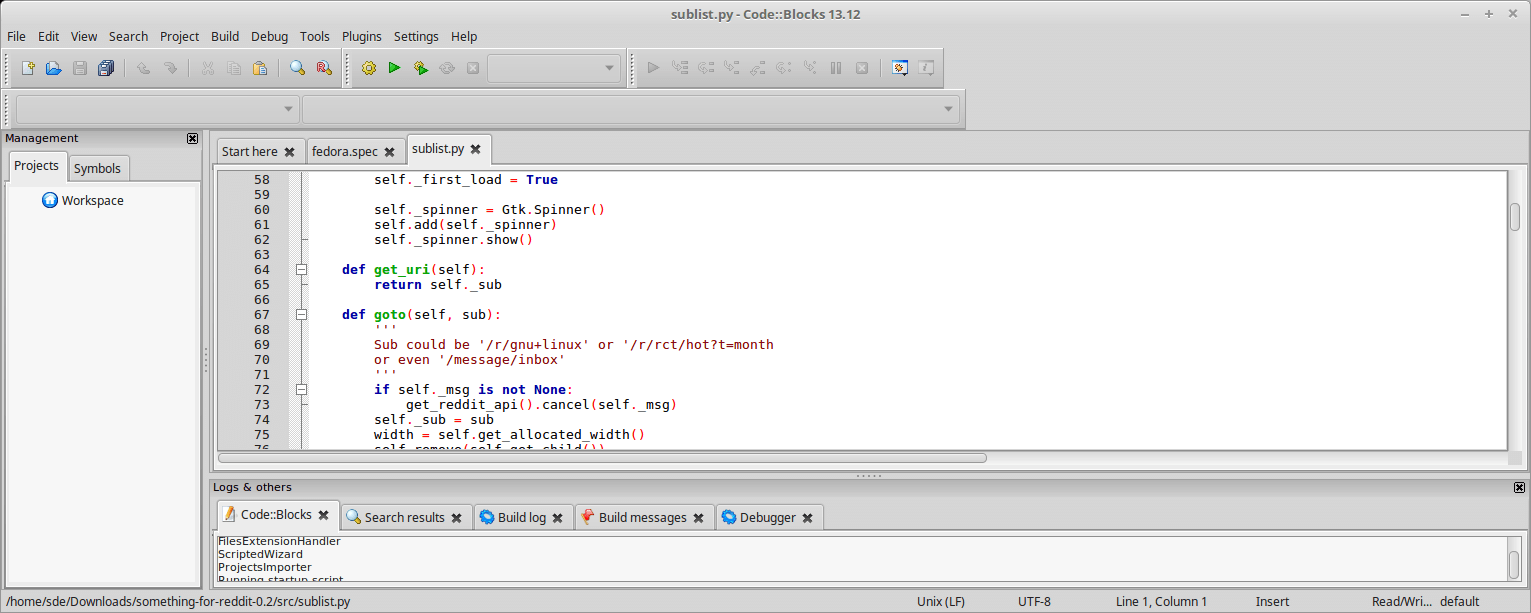Collapse the goto function code fold
Screen dimensions: 1531x613
tap(301, 314)
